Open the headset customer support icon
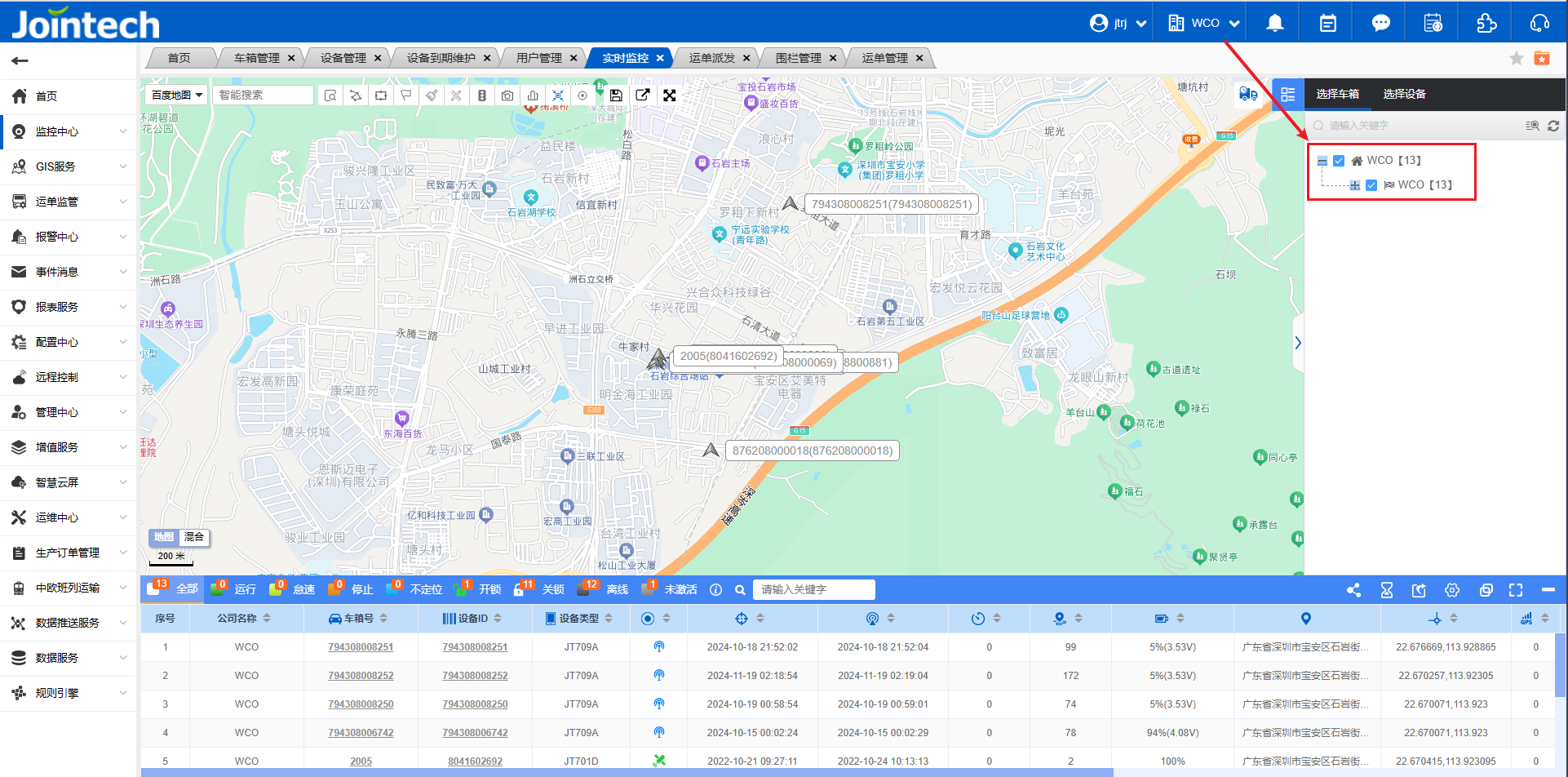 click(1539, 23)
